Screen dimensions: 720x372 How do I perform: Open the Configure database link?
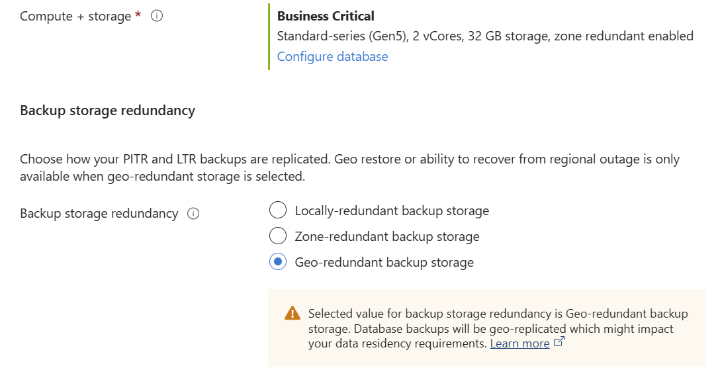point(332,56)
